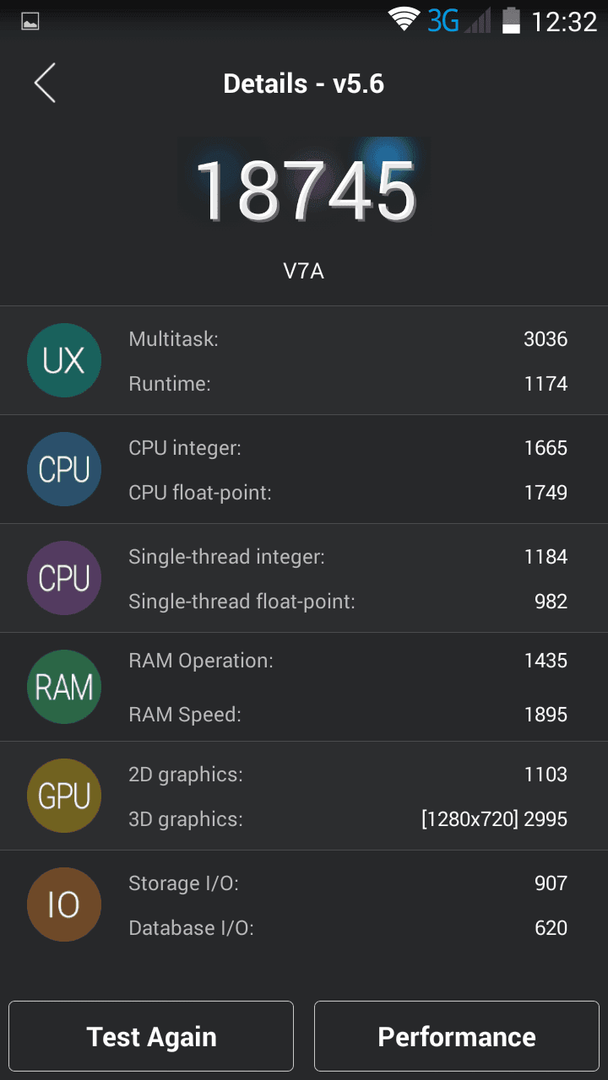
Task: Tap the 12:32 clock in status bar
Action: tap(564, 21)
